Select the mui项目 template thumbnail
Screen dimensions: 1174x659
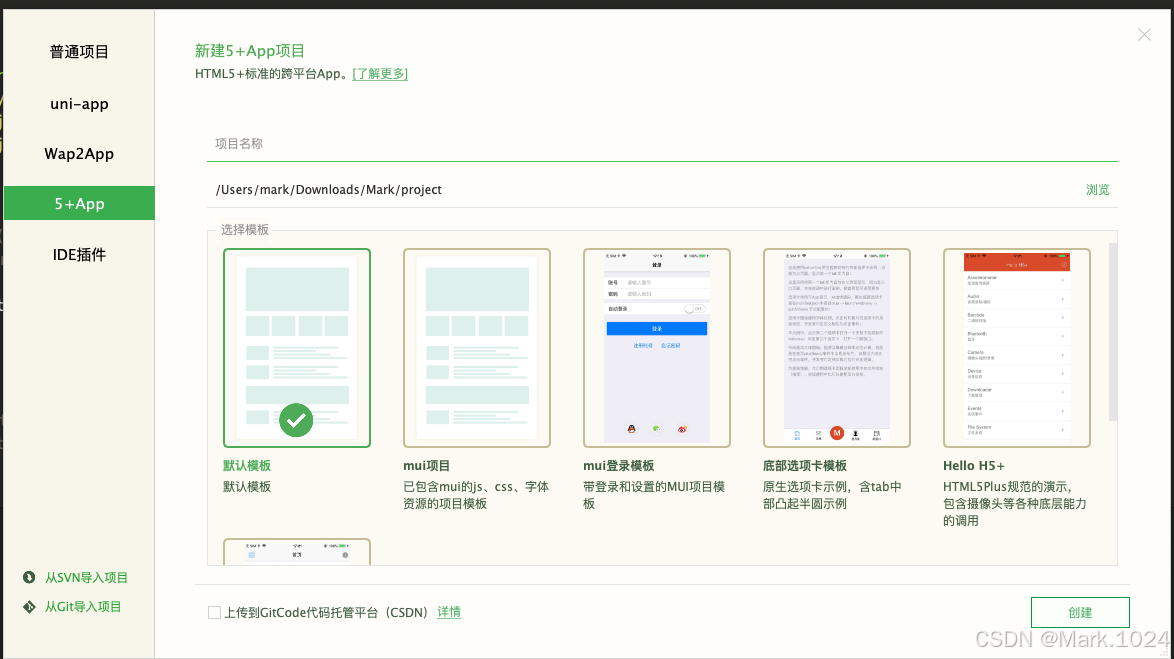[x=477, y=347]
